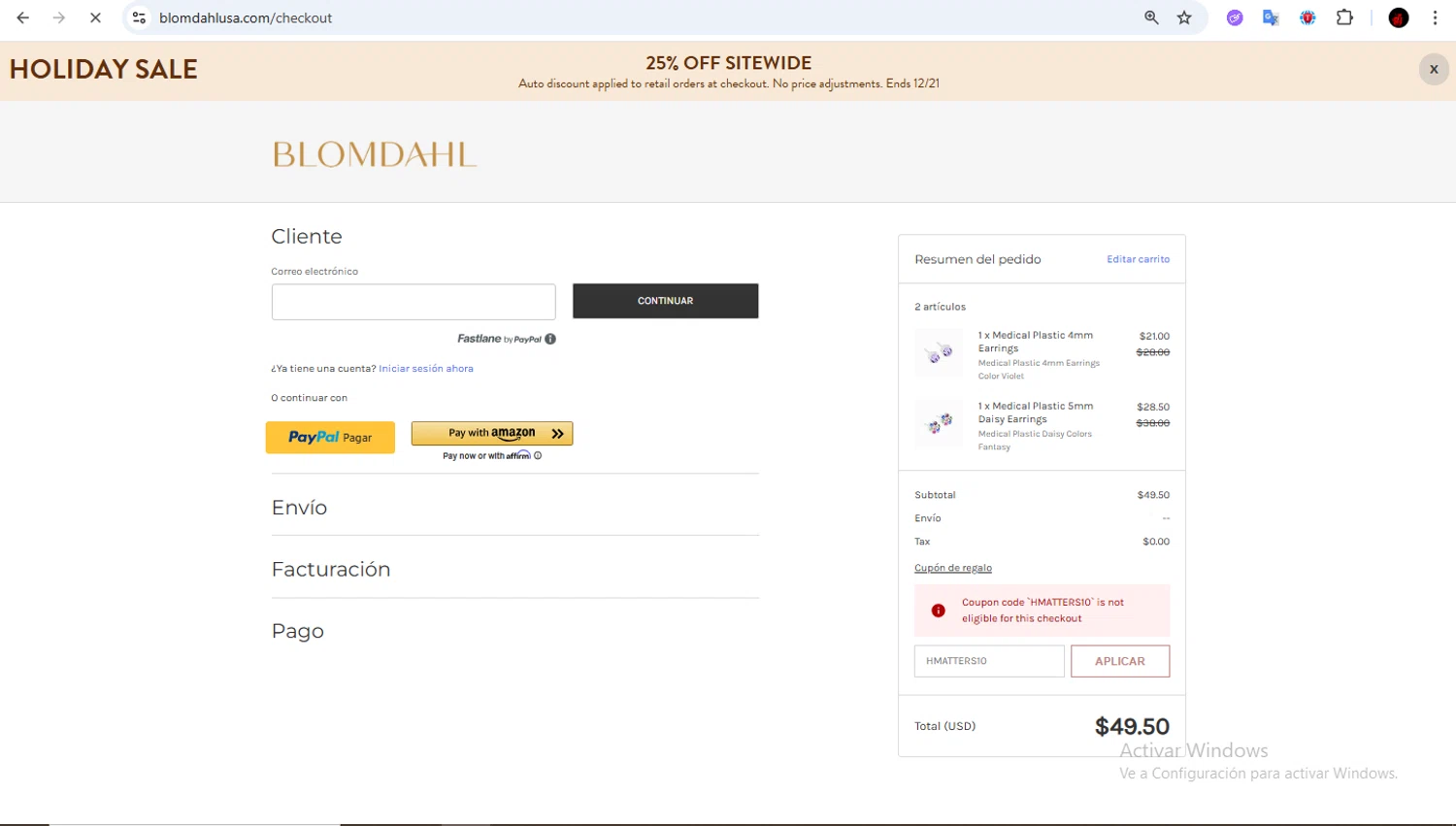1456x826 pixels.
Task: Open the 5mm Daisy Earrings thumbnail
Action: pos(939,423)
